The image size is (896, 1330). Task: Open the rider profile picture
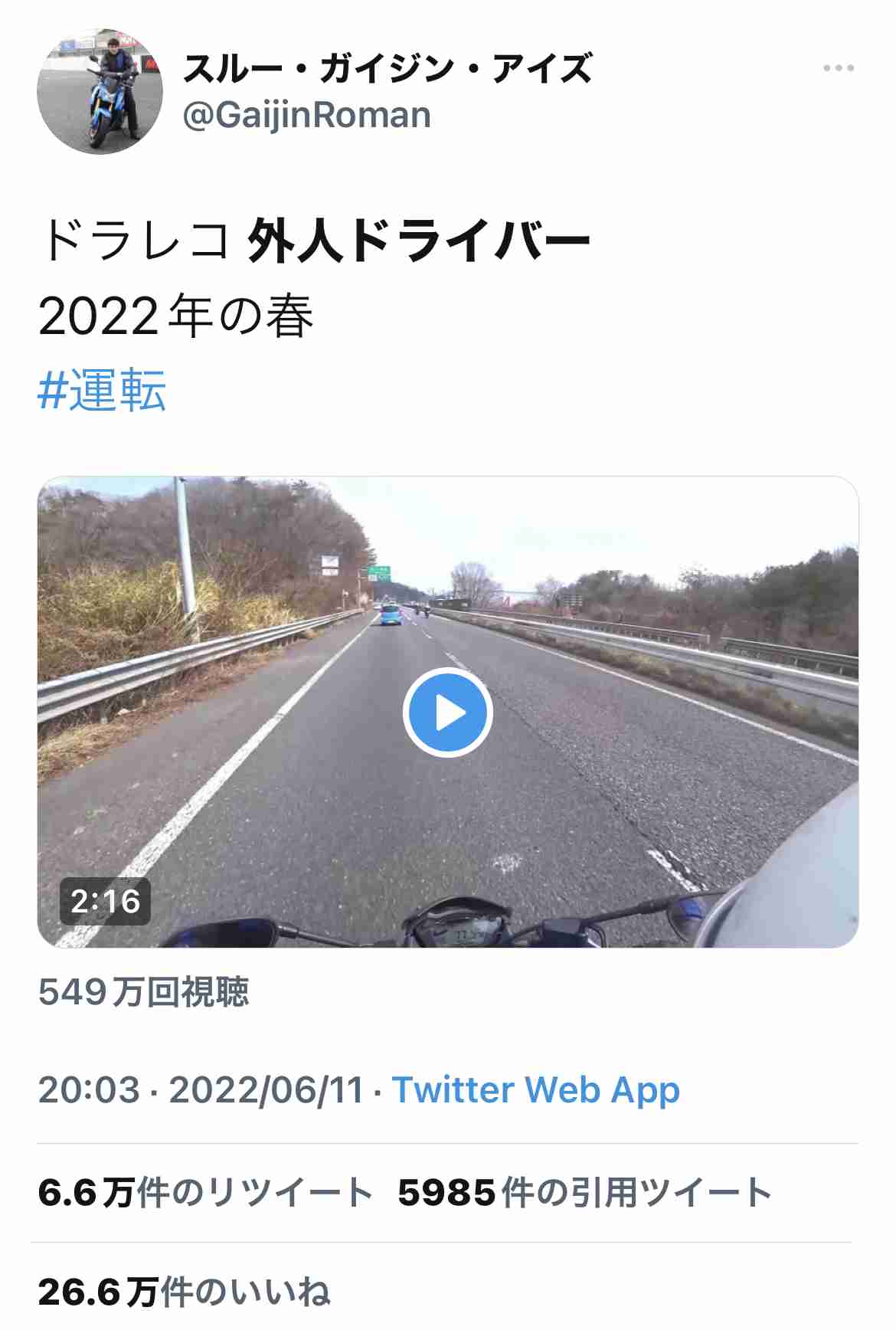pos(100,91)
